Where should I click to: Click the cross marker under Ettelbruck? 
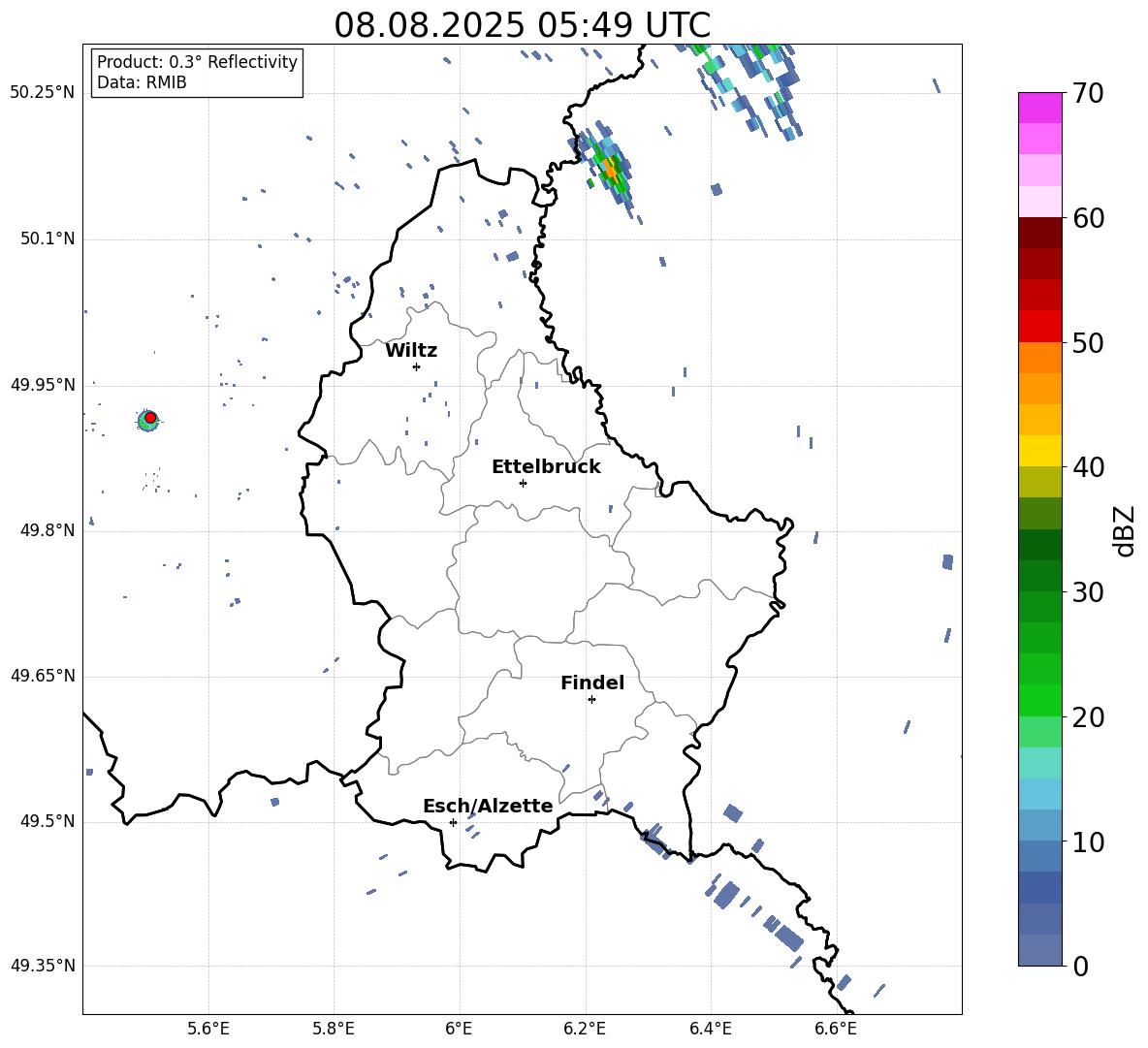tap(523, 483)
